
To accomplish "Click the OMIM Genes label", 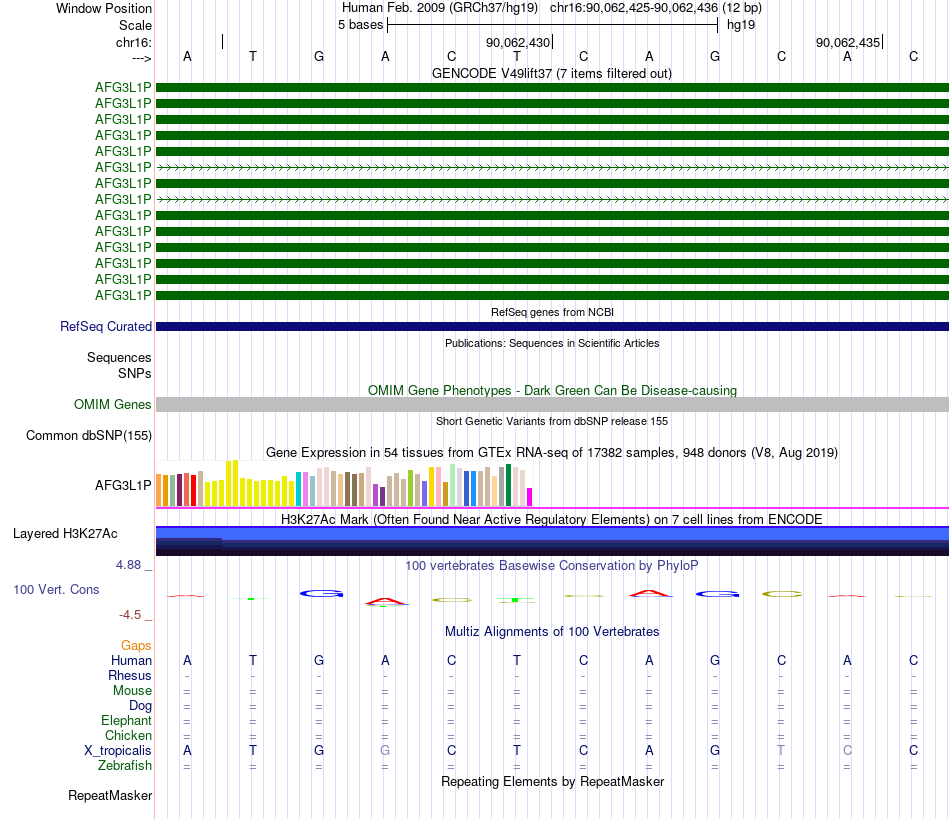I will pyautogui.click(x=112, y=404).
